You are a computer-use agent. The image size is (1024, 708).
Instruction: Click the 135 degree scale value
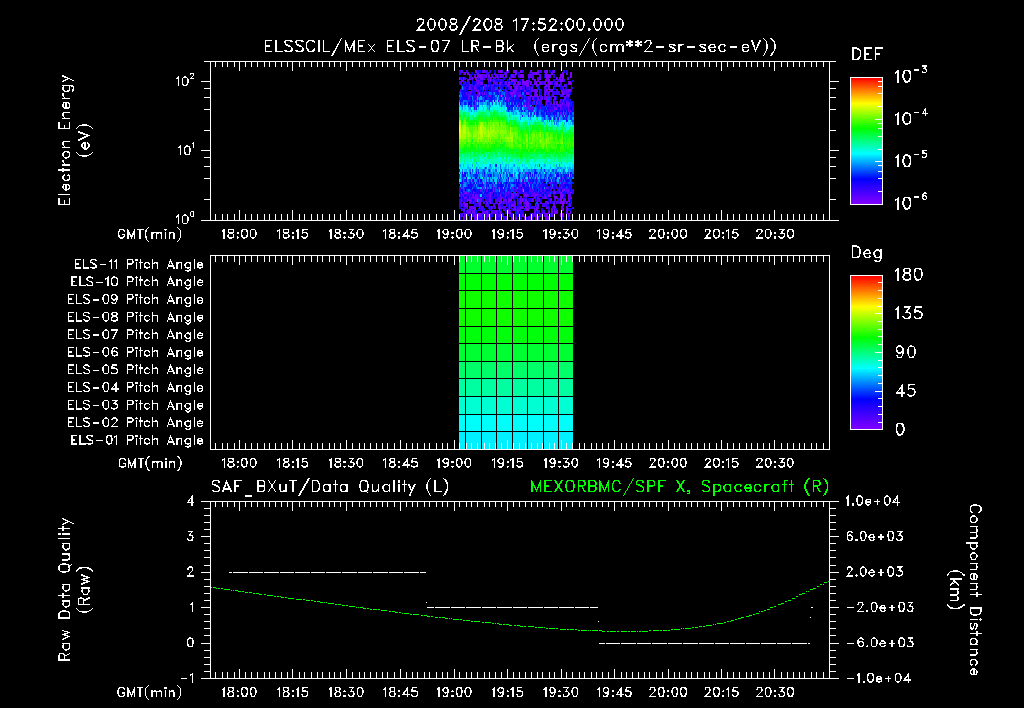(x=908, y=313)
